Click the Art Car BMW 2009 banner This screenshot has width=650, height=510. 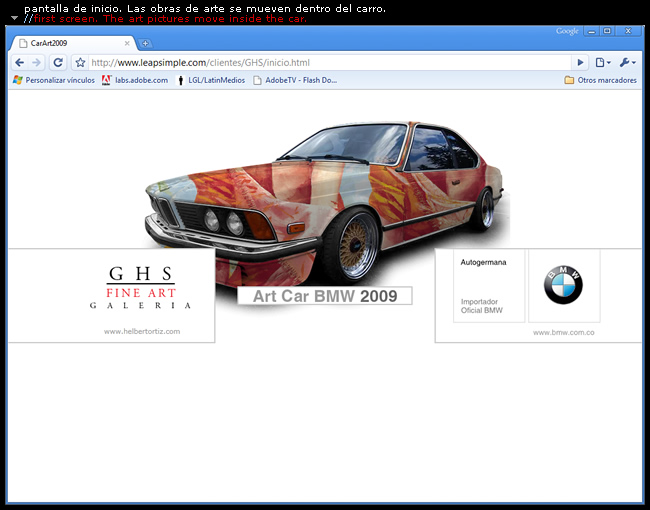click(325, 296)
